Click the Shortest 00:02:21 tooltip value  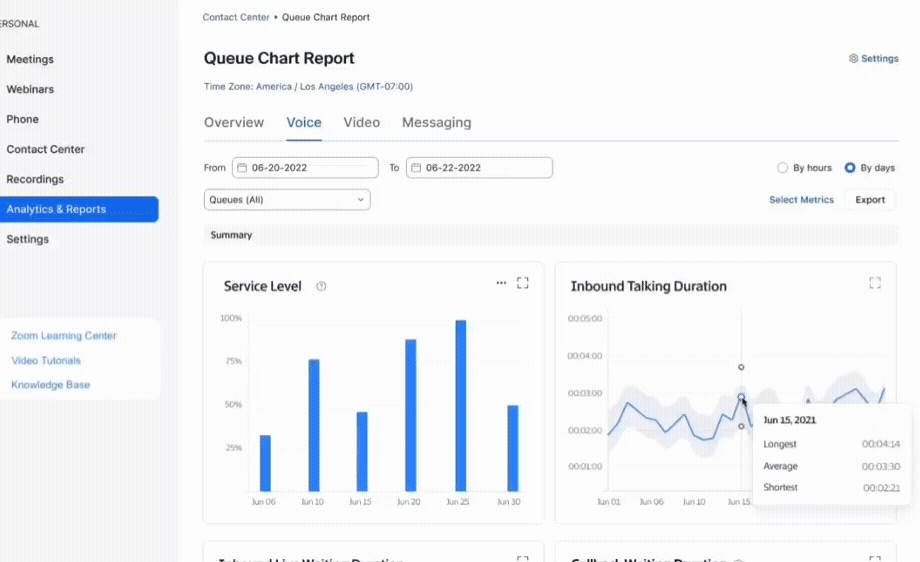tap(881, 487)
